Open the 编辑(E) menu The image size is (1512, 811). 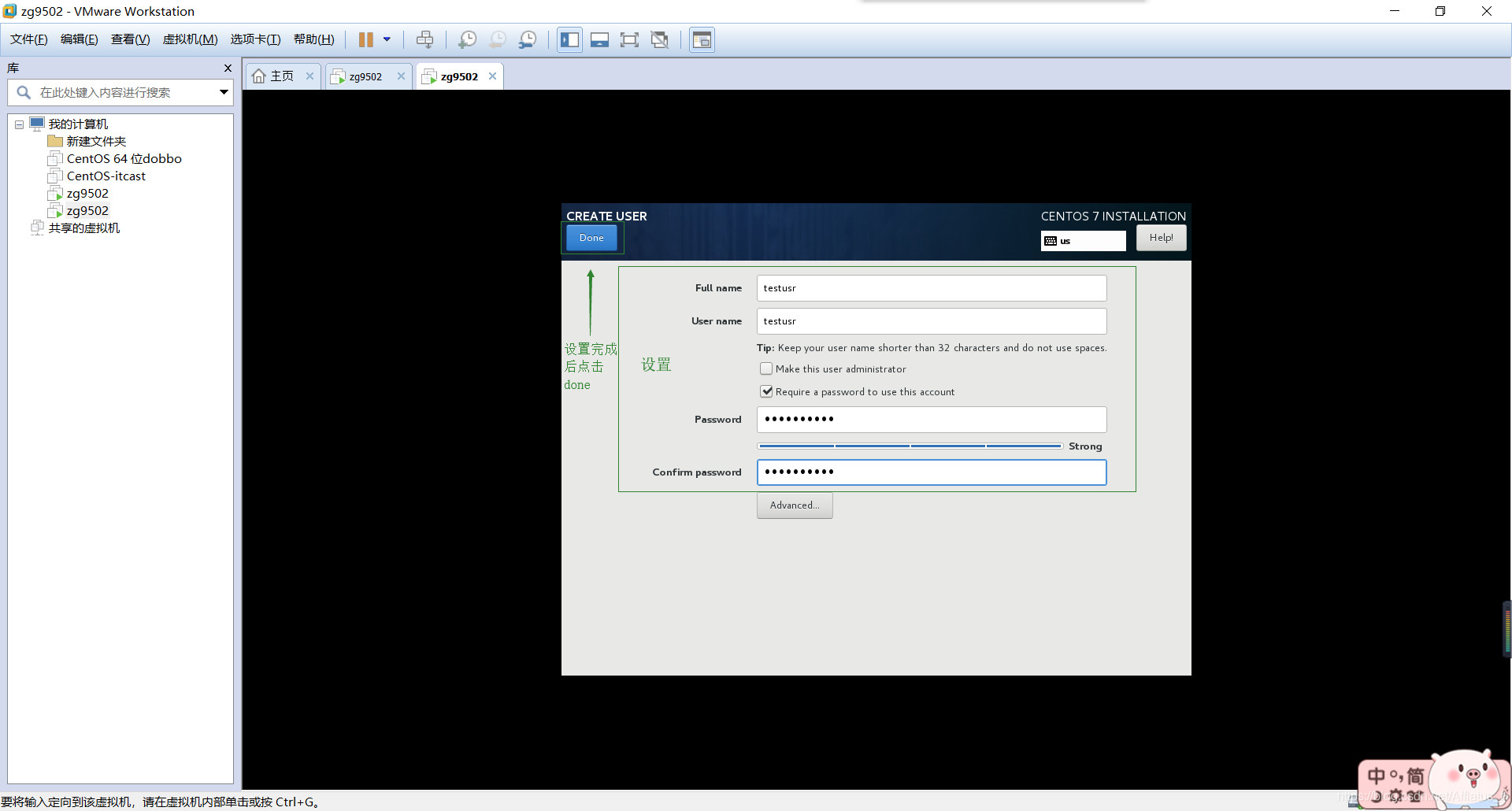[x=79, y=39]
